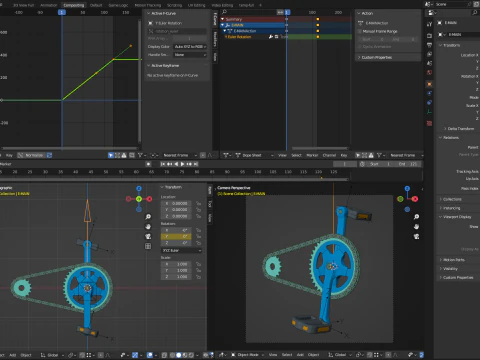Open the Compositing workspace tab
The image size is (480, 360).
(x=74, y=5)
